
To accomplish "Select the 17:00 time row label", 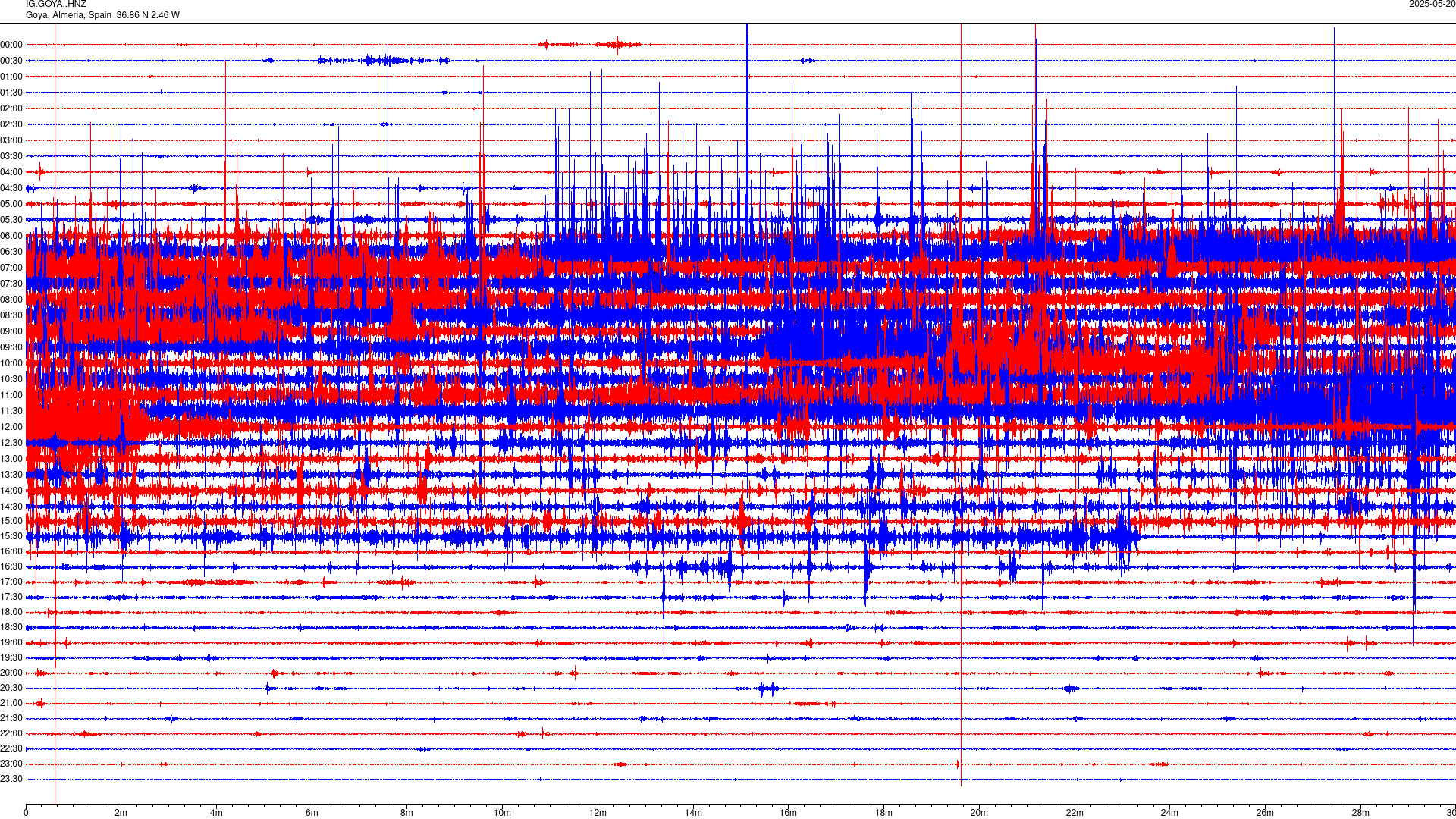I will coord(11,582).
